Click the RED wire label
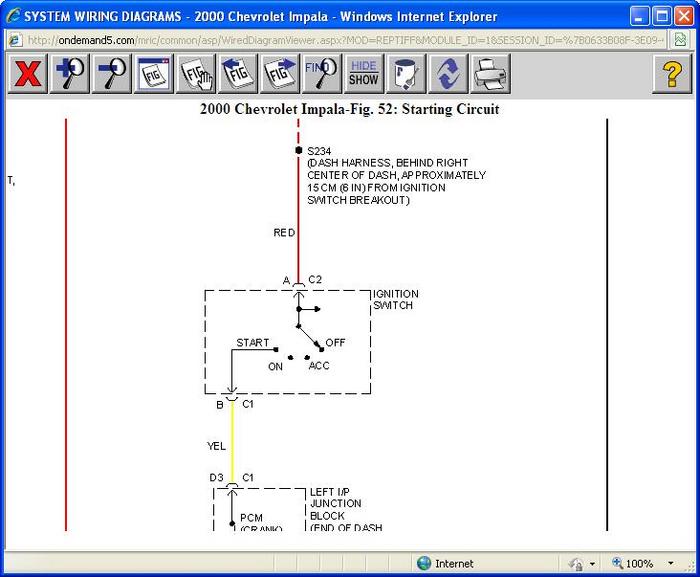The image size is (700, 577). [284, 233]
